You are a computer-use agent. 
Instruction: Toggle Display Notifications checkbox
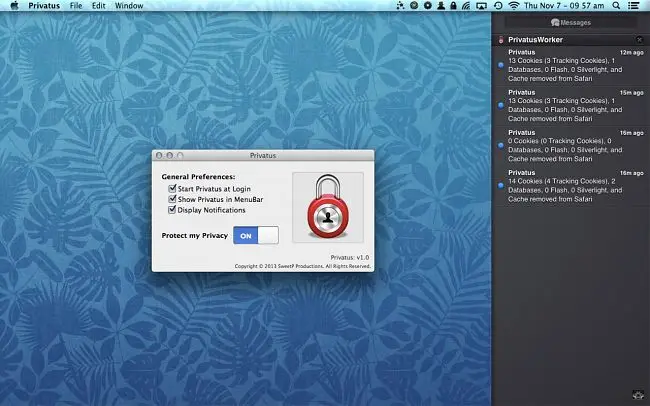pyautogui.click(x=172, y=210)
